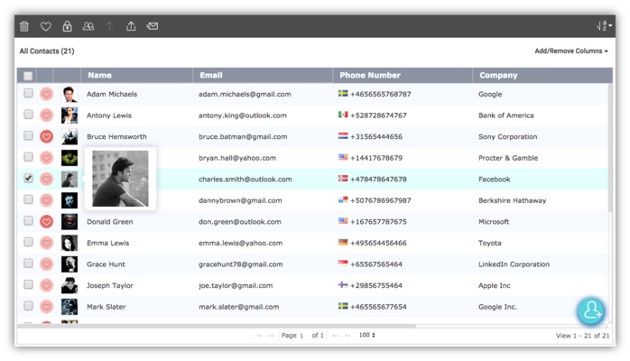Click Adam Michaels avatar thumbnail
The image size is (630, 361).
[x=70, y=94]
